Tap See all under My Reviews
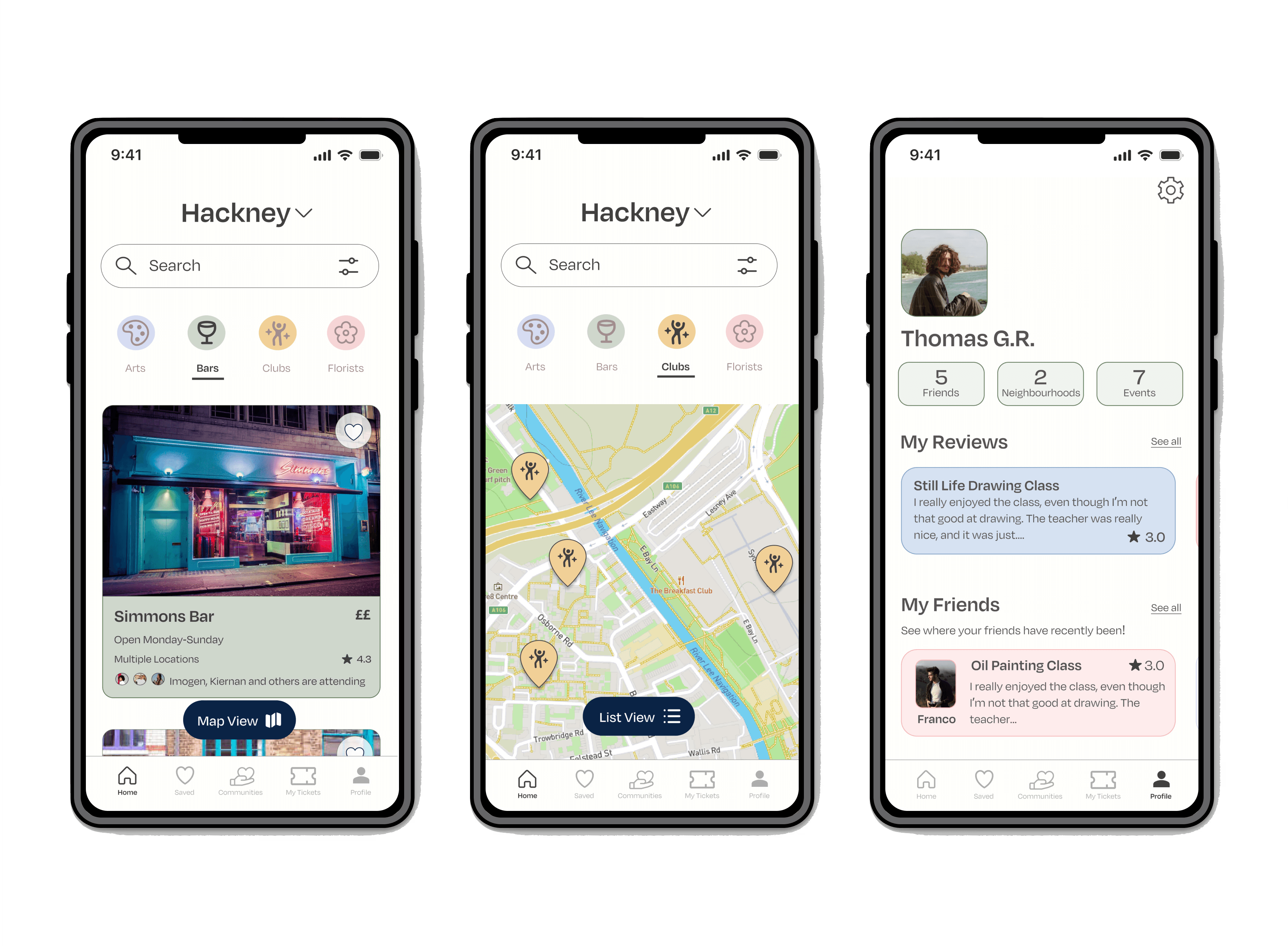 point(1168,441)
